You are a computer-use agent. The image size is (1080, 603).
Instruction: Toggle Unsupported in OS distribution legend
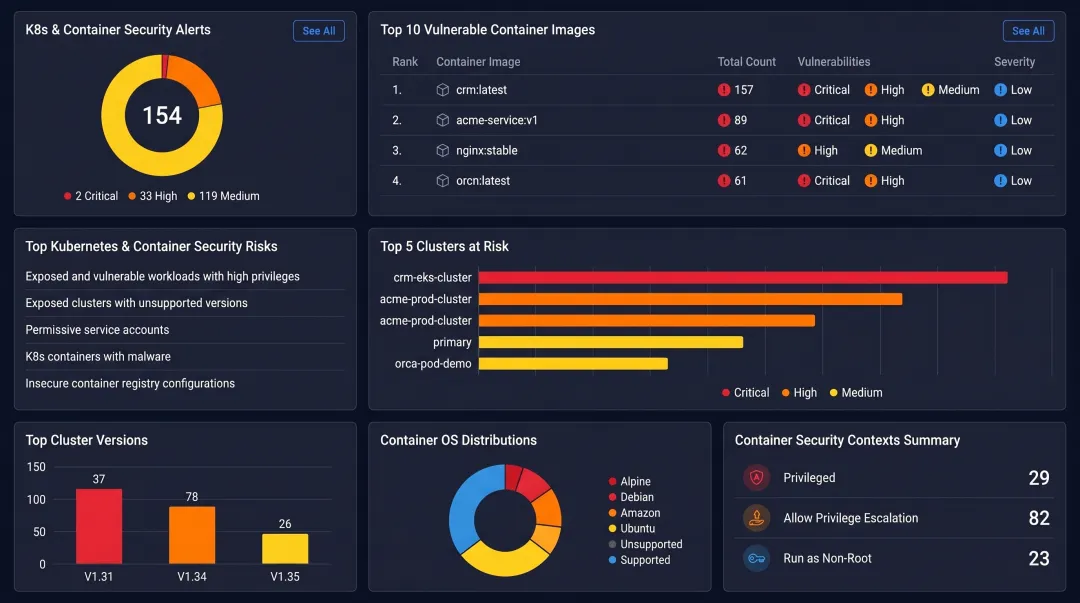pos(645,544)
